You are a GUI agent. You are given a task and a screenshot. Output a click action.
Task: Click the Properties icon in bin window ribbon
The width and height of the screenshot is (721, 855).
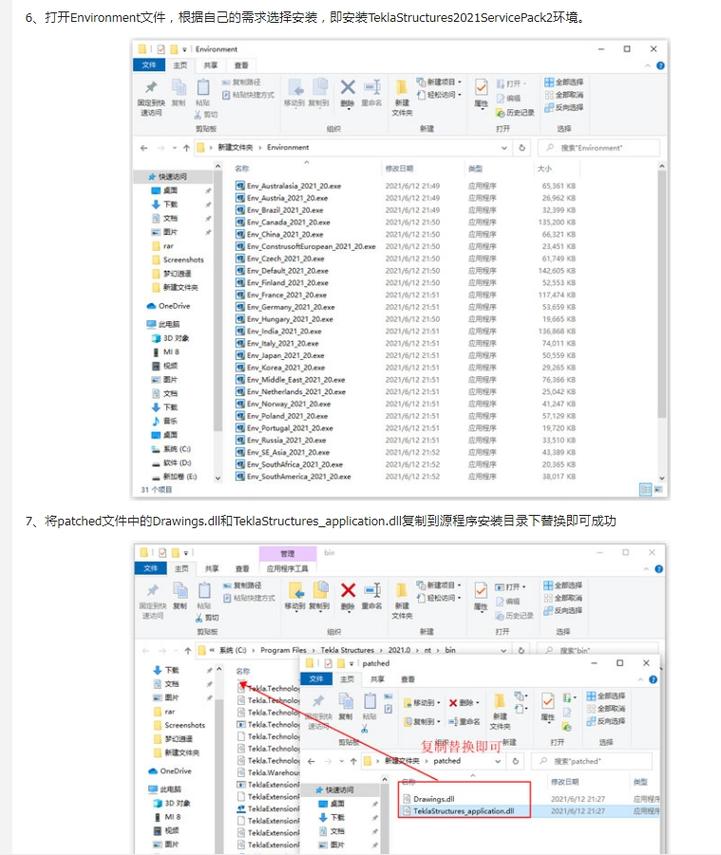480,591
